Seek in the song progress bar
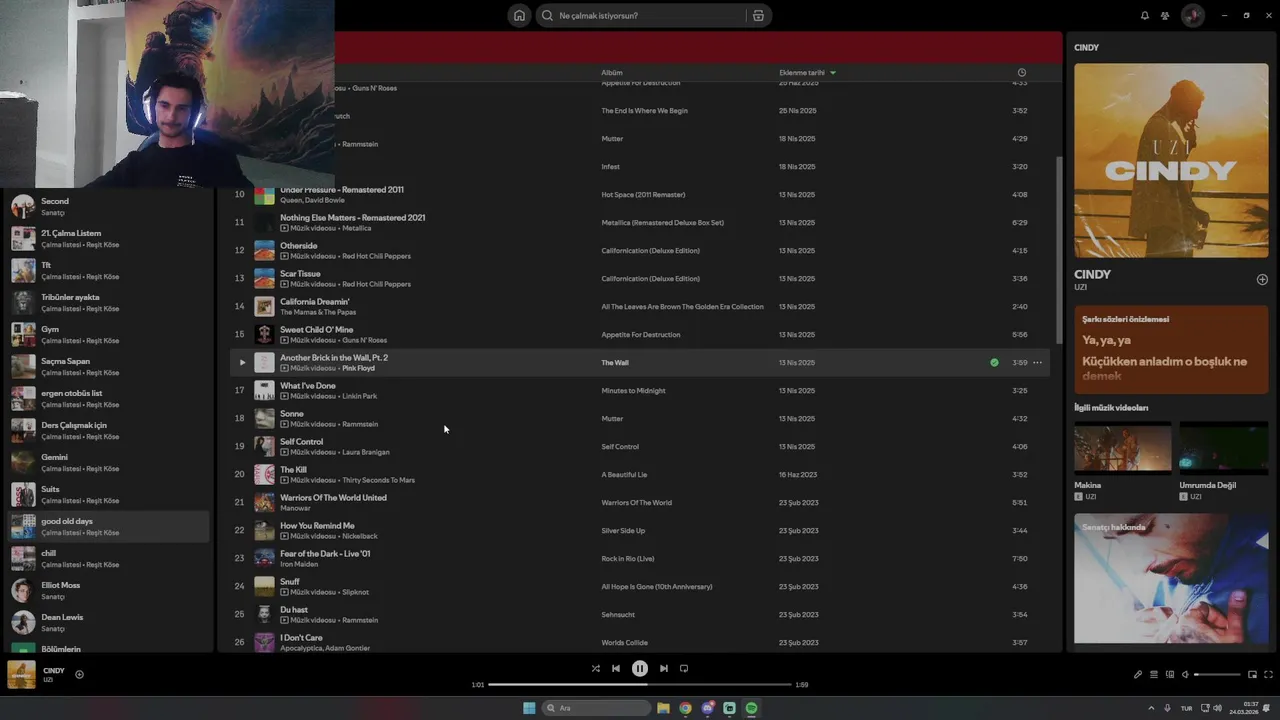1280x720 pixels. [640, 685]
